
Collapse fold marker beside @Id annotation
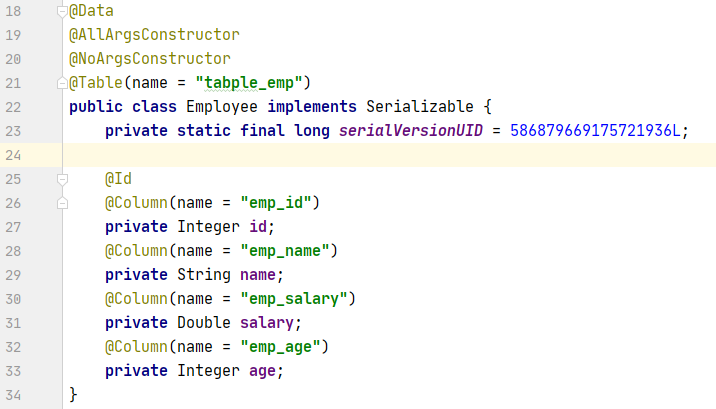pyautogui.click(x=63, y=179)
